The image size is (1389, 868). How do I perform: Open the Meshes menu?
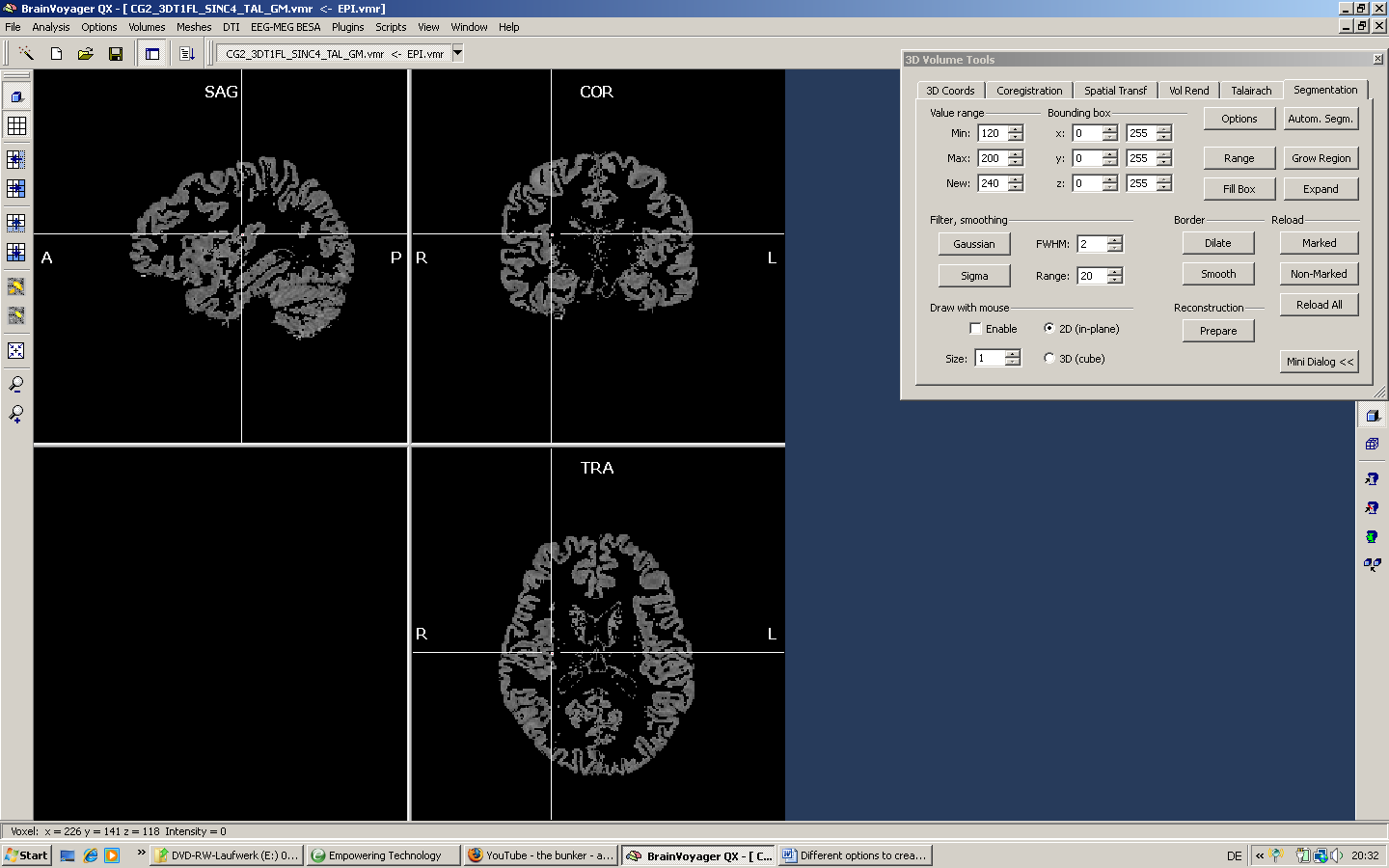[x=193, y=27]
